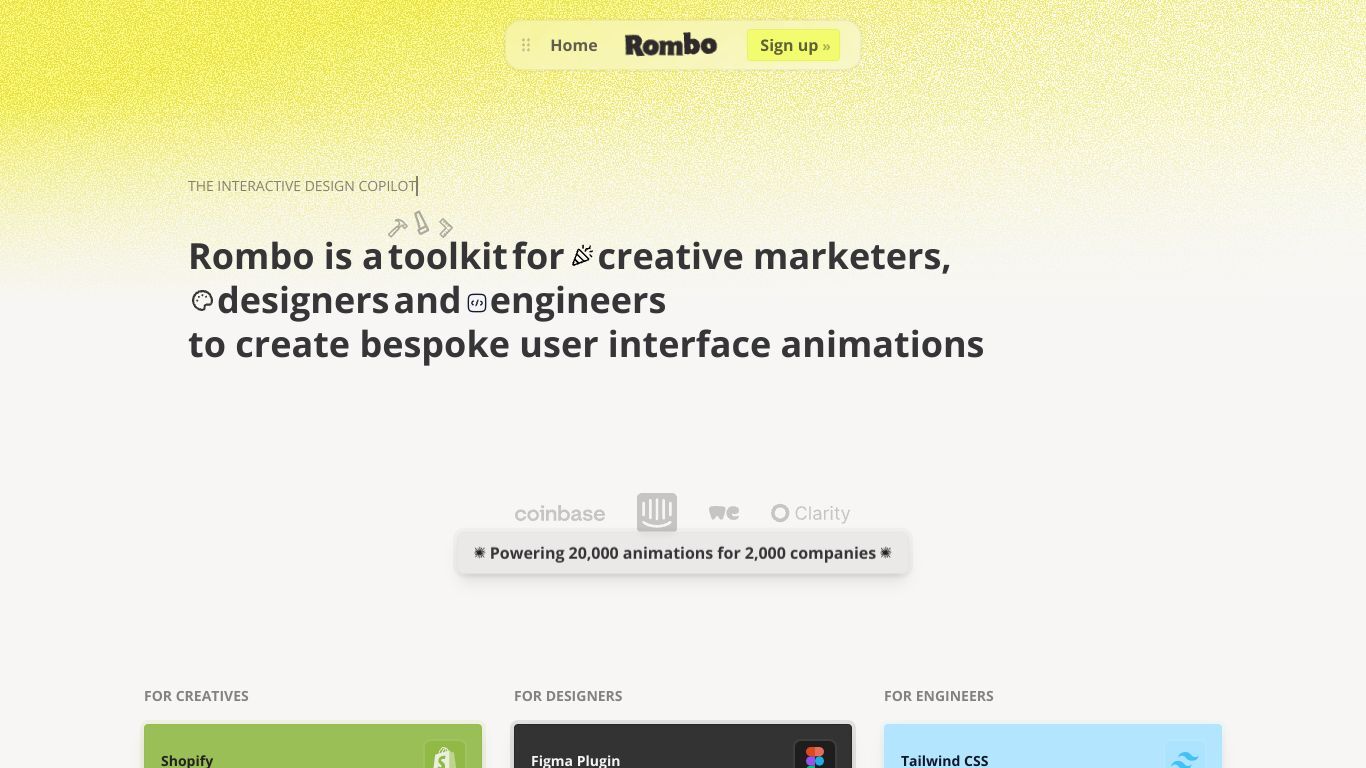Click 'FOR ENGINEERS' heading
Screen dimensions: 1366x768
(939, 696)
